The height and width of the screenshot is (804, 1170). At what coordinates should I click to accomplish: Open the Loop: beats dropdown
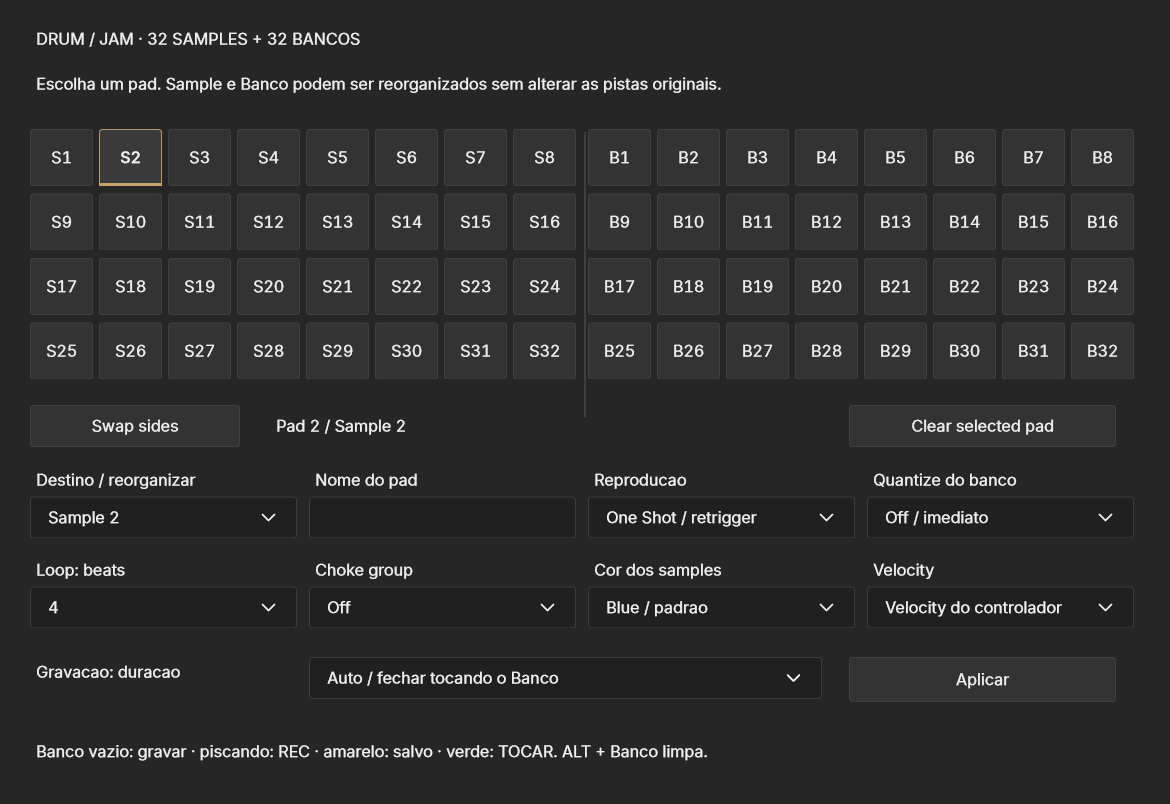pos(163,608)
